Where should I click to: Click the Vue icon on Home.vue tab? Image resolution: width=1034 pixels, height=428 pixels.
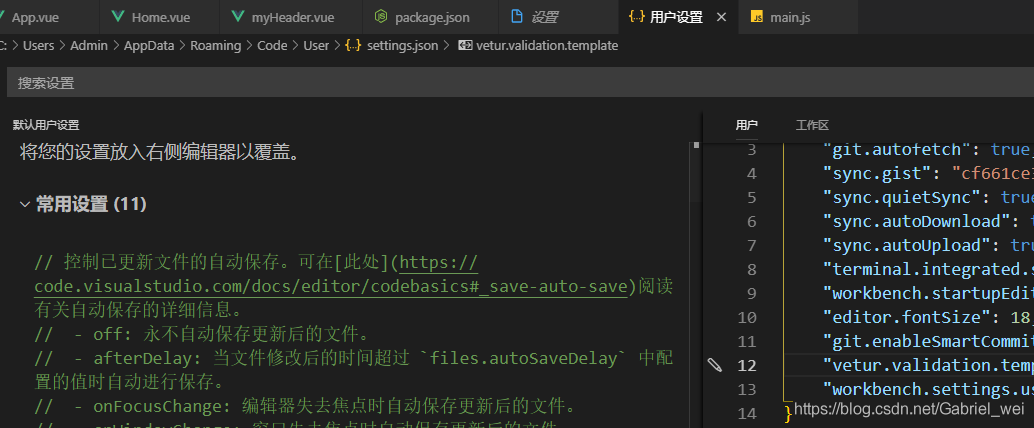(x=119, y=17)
